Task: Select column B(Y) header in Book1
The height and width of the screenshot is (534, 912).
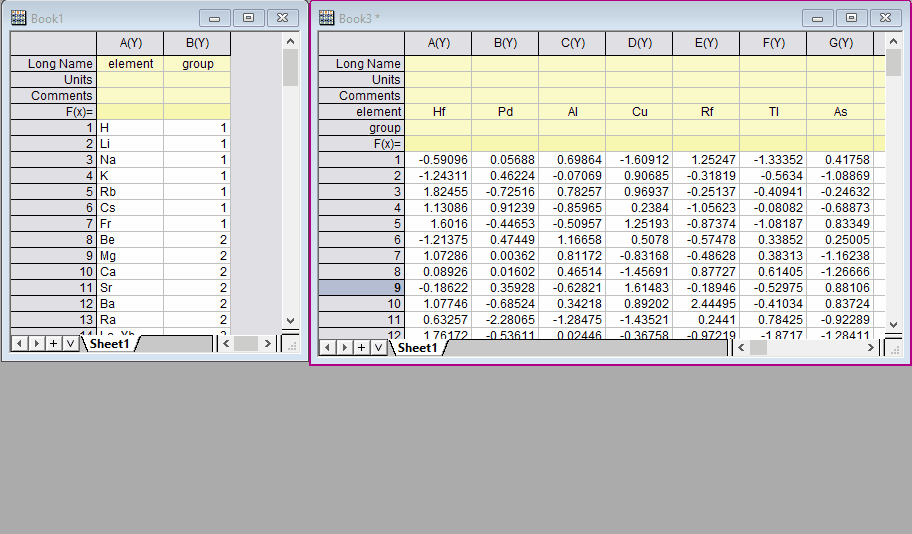Action: 196,43
